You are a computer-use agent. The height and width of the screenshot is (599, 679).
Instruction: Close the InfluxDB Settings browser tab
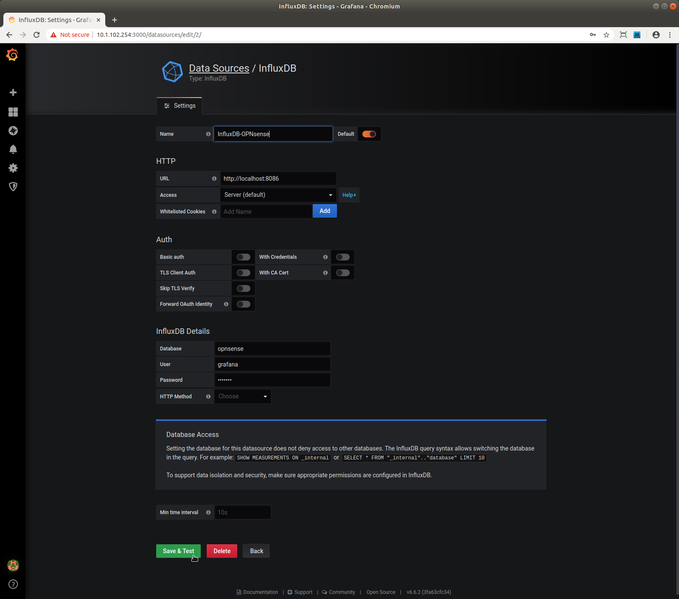click(98, 20)
